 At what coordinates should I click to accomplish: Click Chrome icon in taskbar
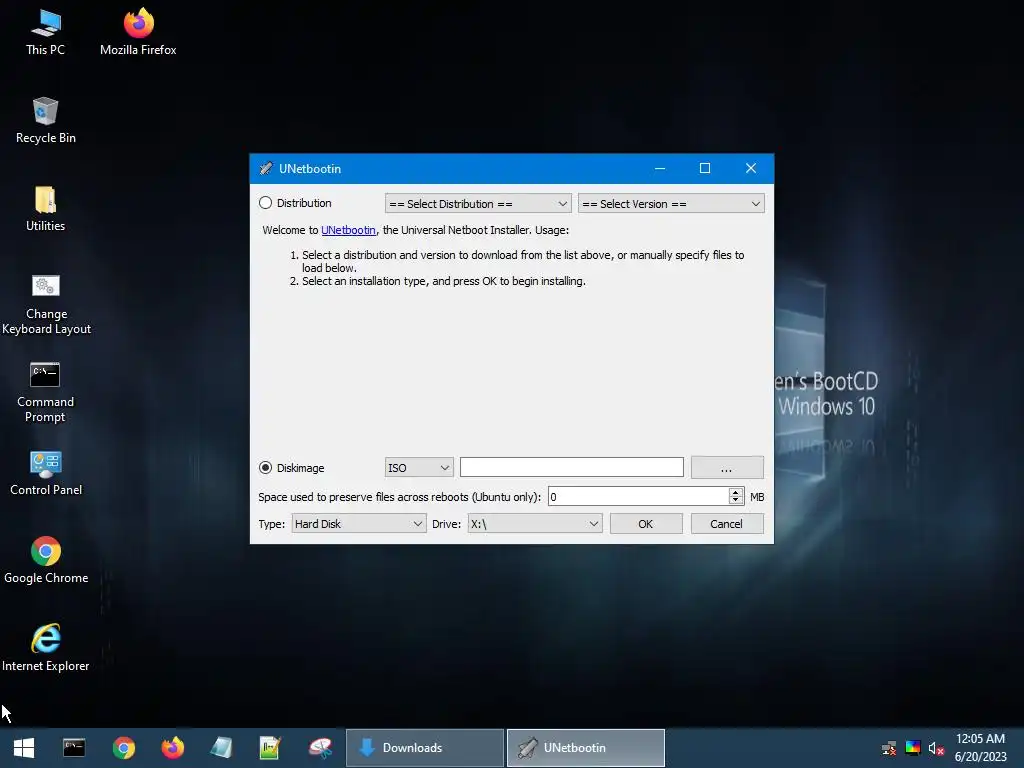(x=123, y=748)
